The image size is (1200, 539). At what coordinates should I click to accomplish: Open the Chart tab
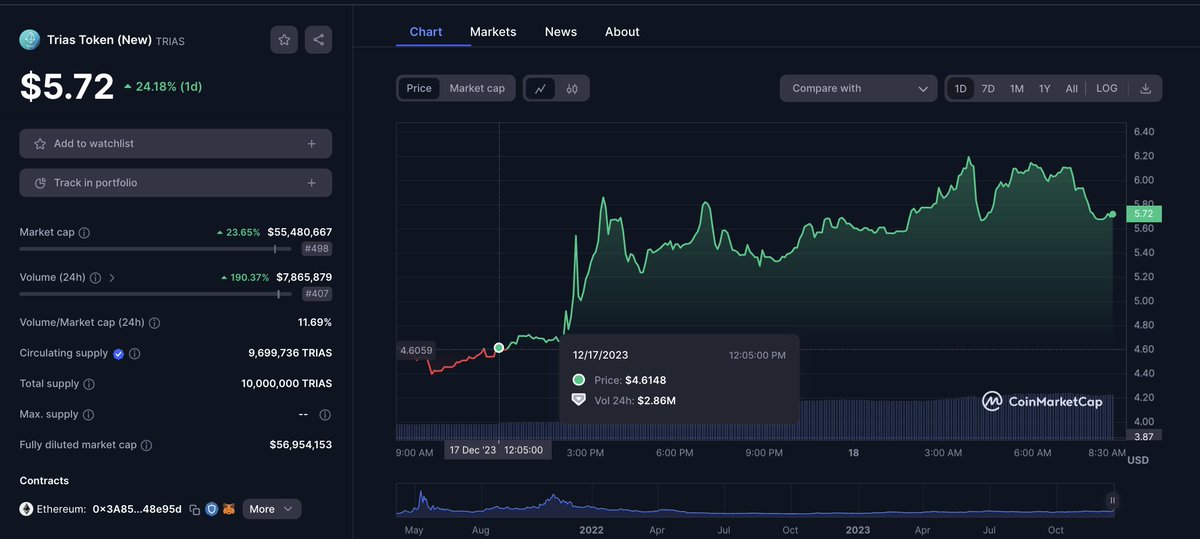click(426, 32)
